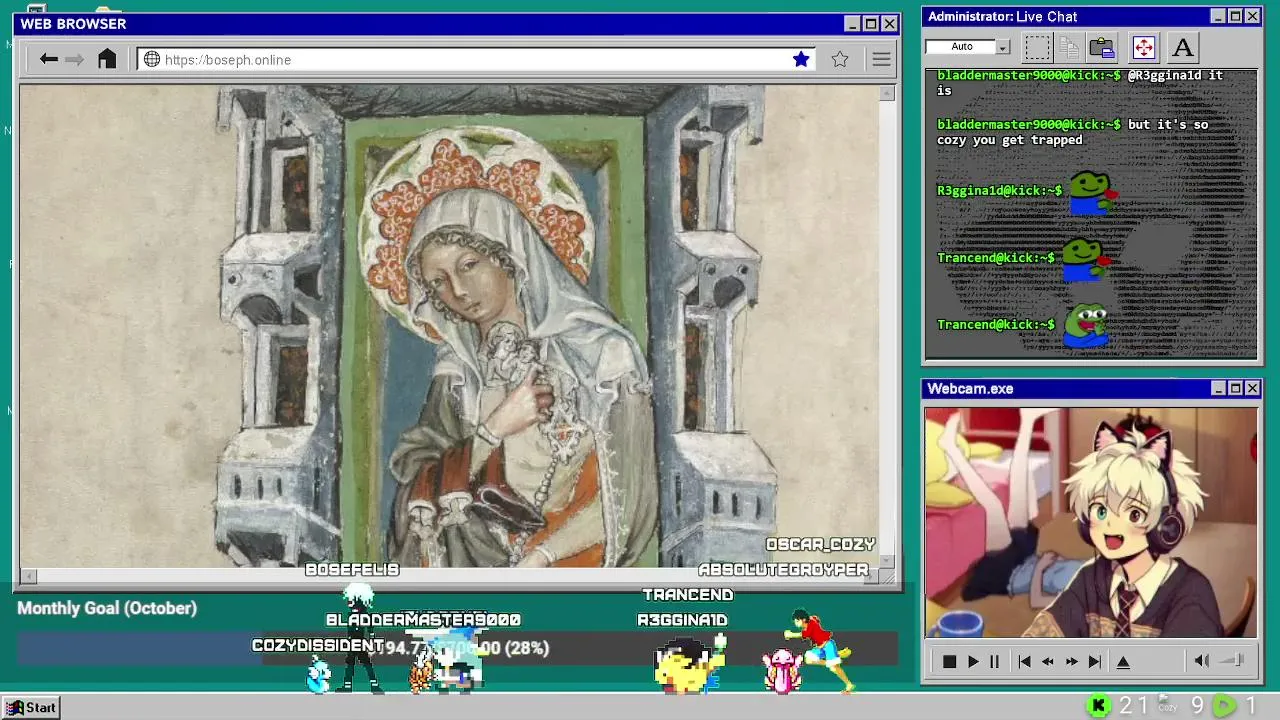This screenshot has width=1280, height=720.
Task: Open the Start menu
Action: tap(31, 707)
